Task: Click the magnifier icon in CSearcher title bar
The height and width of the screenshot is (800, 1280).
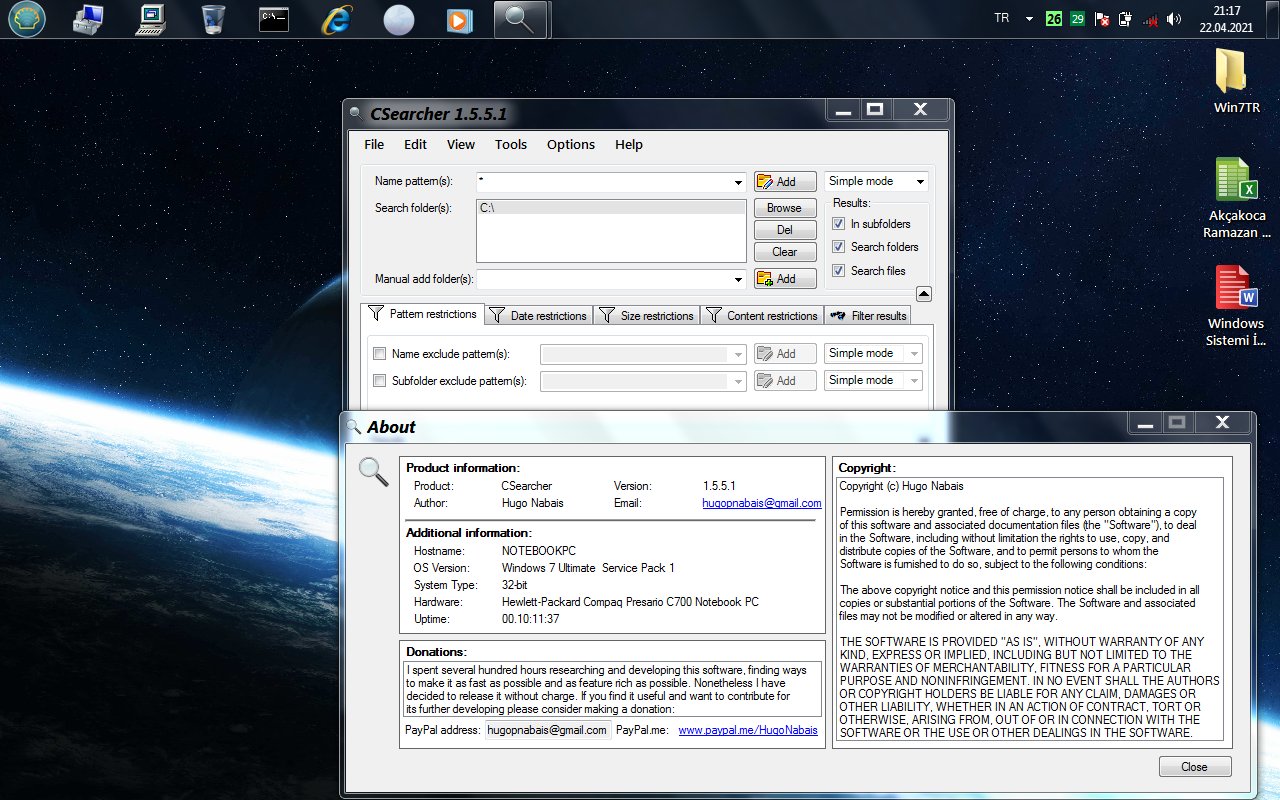Action: point(356,114)
